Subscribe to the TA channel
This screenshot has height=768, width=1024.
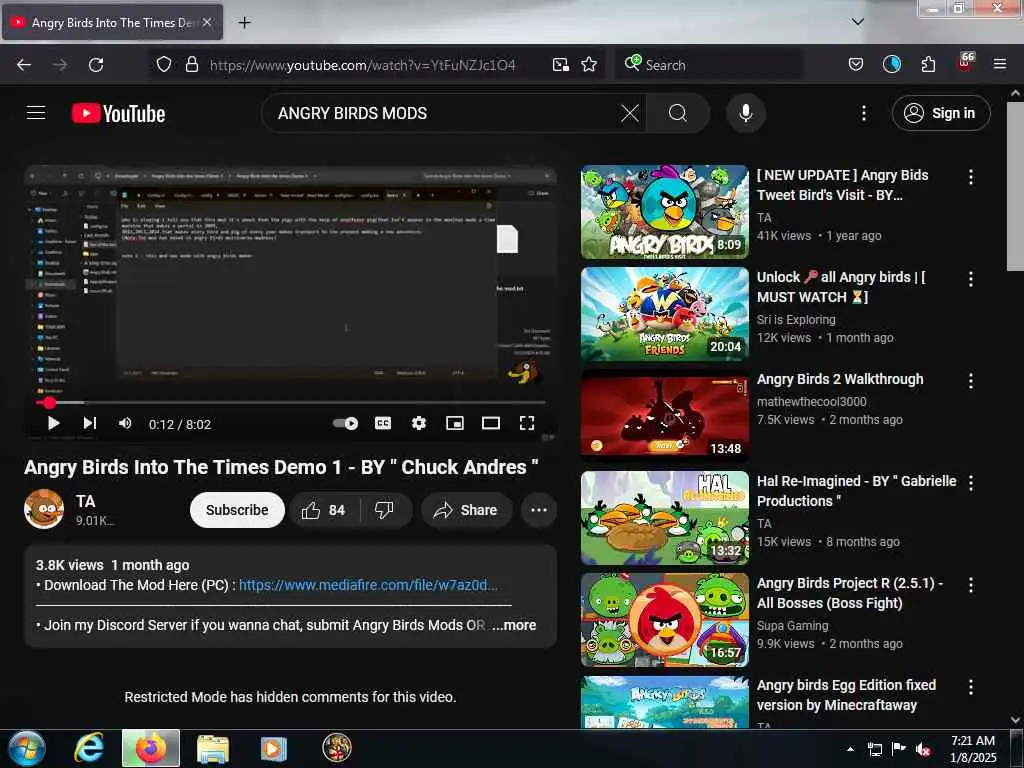[237, 509]
